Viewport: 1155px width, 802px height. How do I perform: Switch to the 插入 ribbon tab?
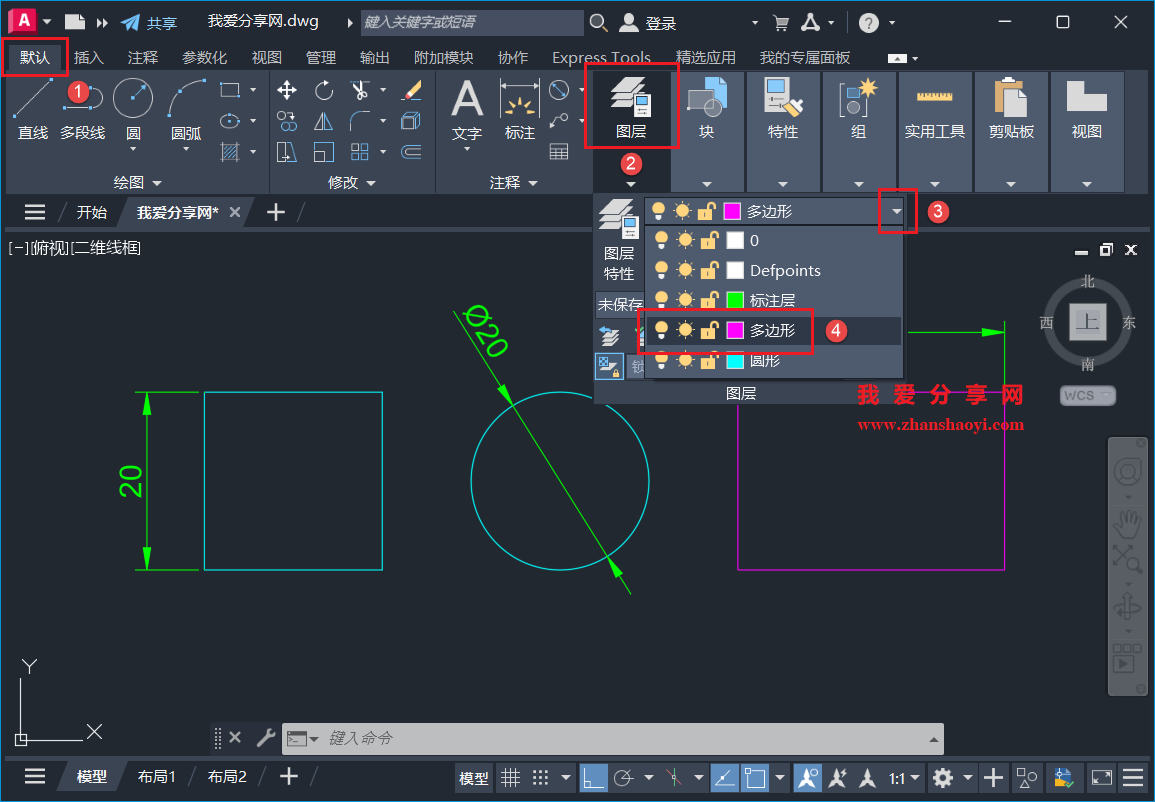click(88, 57)
